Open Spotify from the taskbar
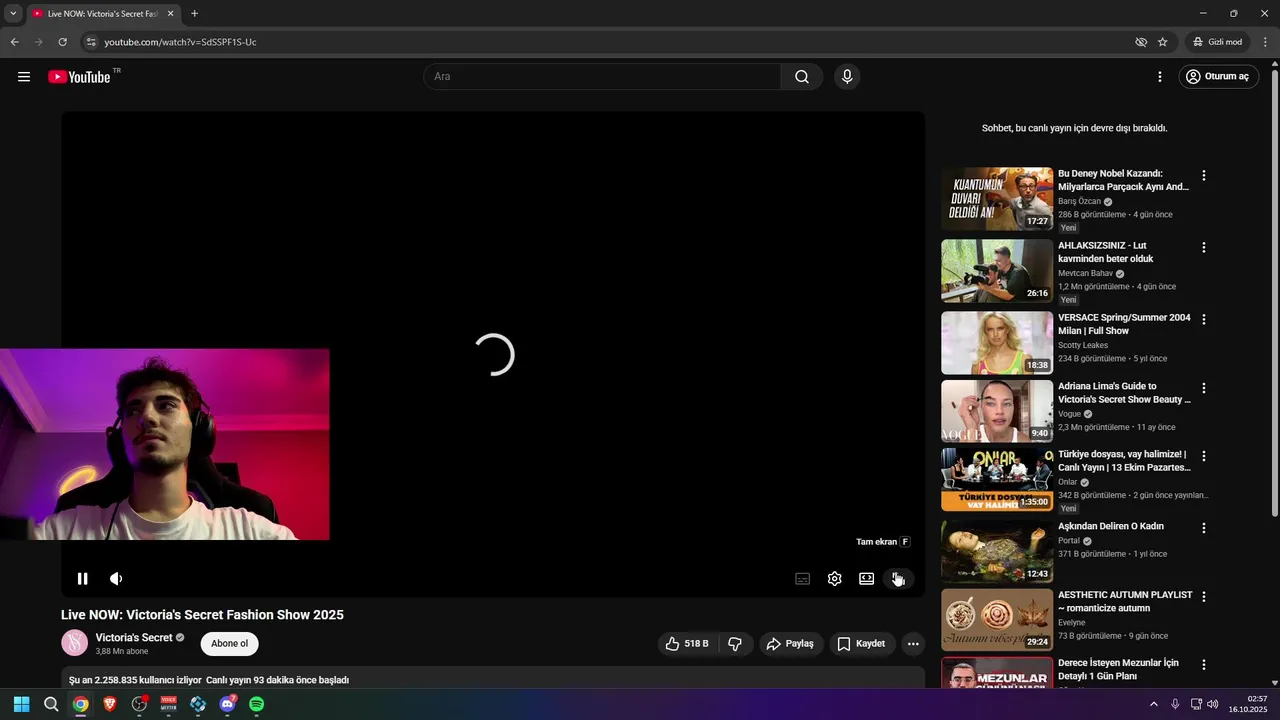The height and width of the screenshot is (720, 1280). point(256,704)
